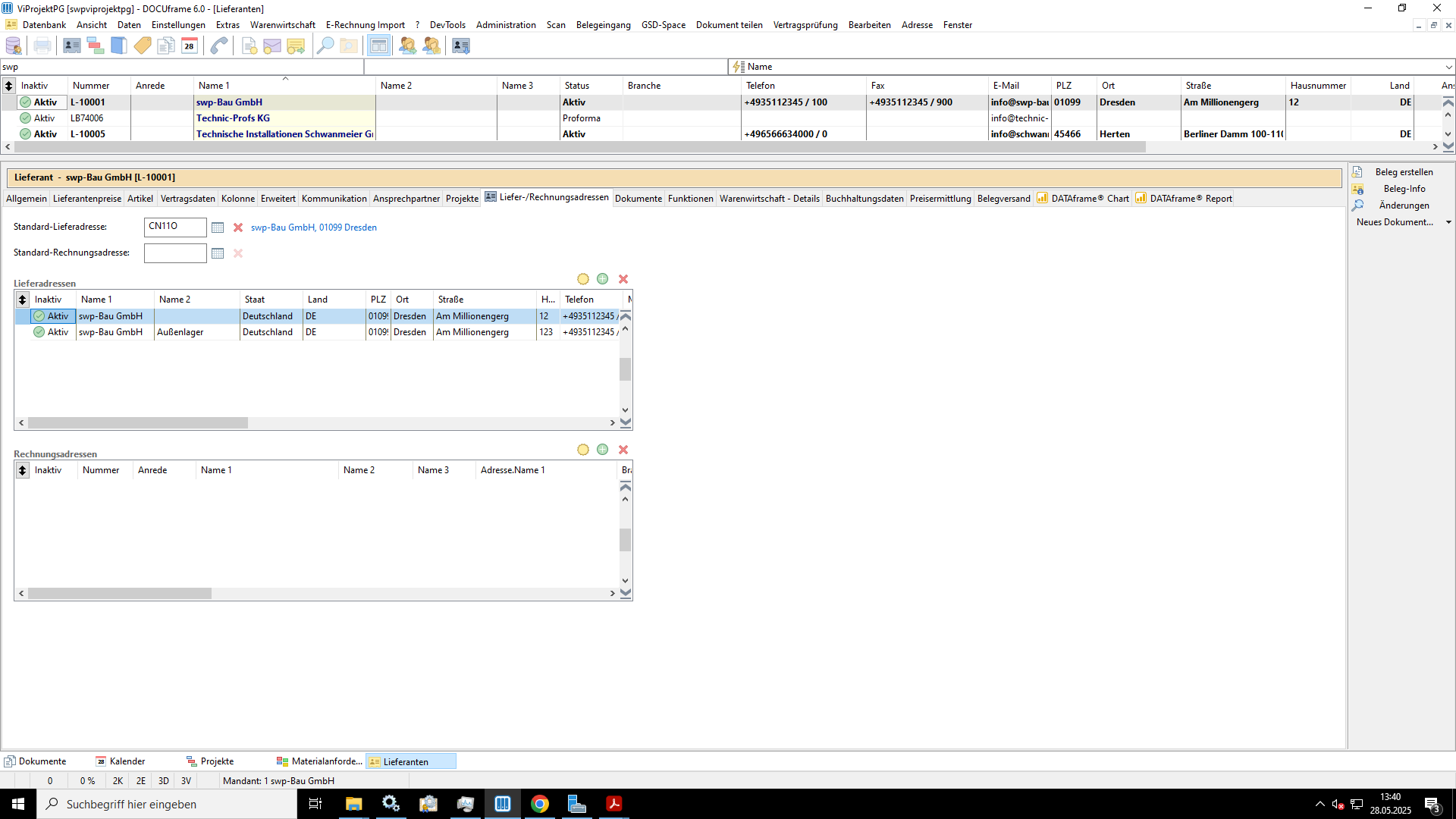Click the users with note icon
1456x819 pixels.
coord(431,45)
